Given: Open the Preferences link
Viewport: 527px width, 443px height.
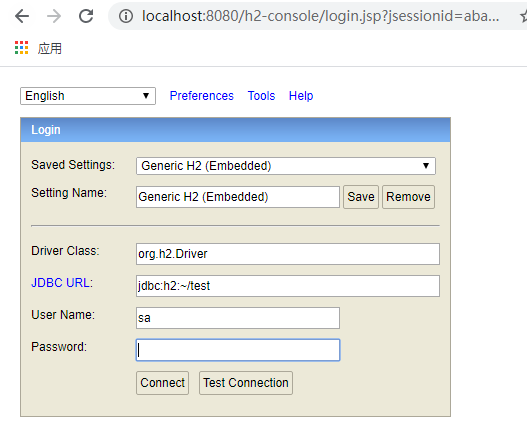Looking at the screenshot, I should point(201,96).
